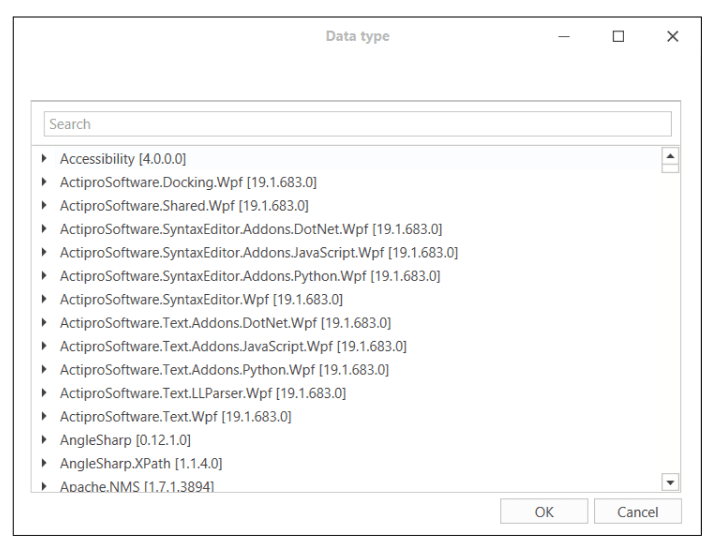
Task: Expand the Accessibility [4.0.0.0] node arrow
Action: click(x=44, y=159)
